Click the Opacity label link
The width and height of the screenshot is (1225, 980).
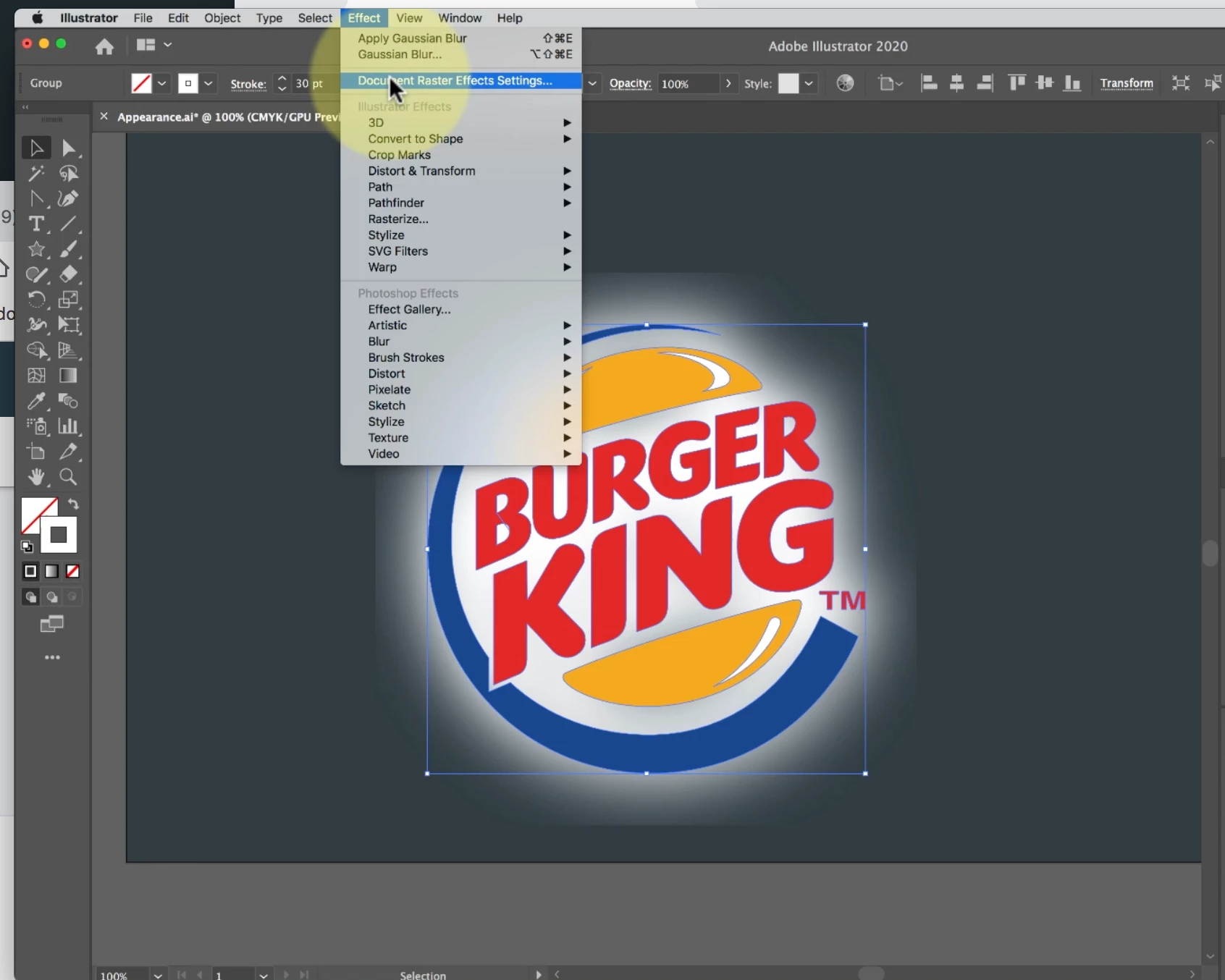tap(630, 83)
